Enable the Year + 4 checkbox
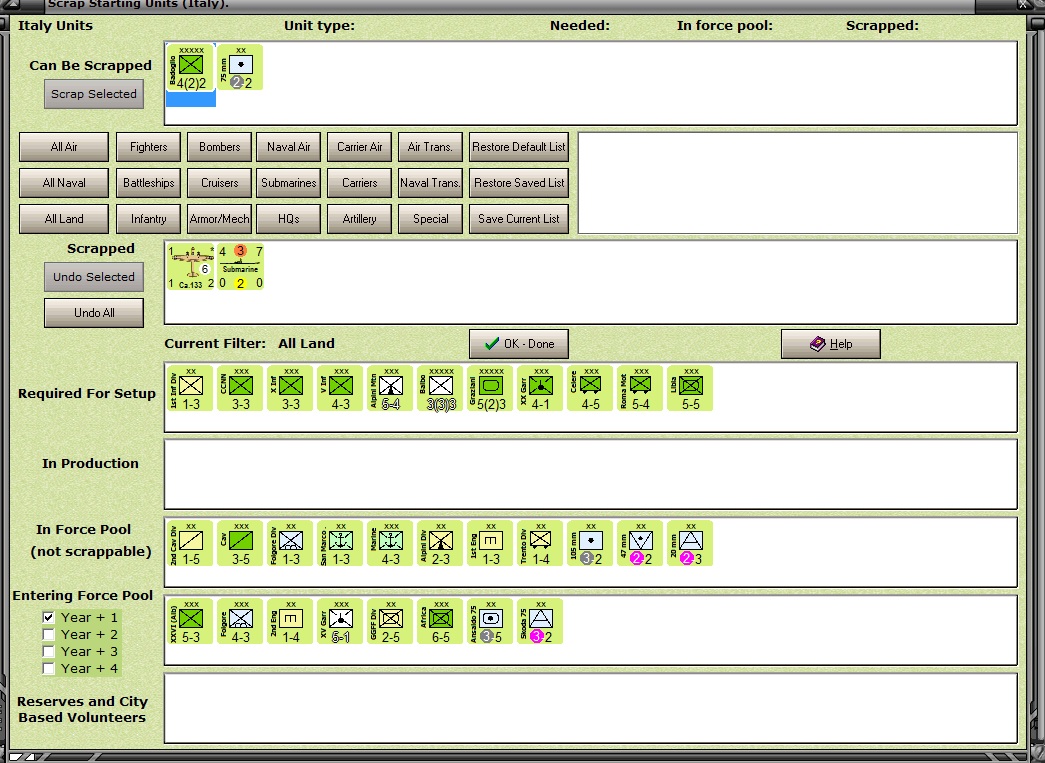This screenshot has width=1045, height=763. point(49,668)
